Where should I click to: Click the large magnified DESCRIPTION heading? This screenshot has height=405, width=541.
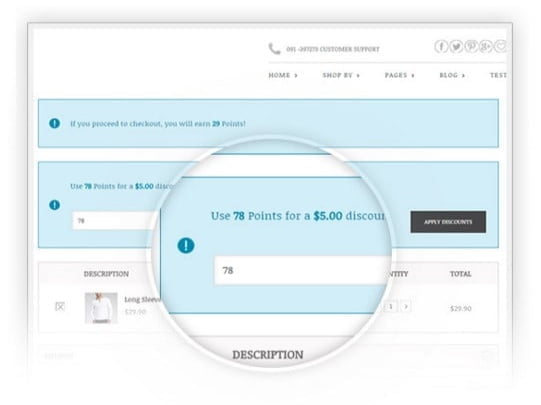[268, 355]
